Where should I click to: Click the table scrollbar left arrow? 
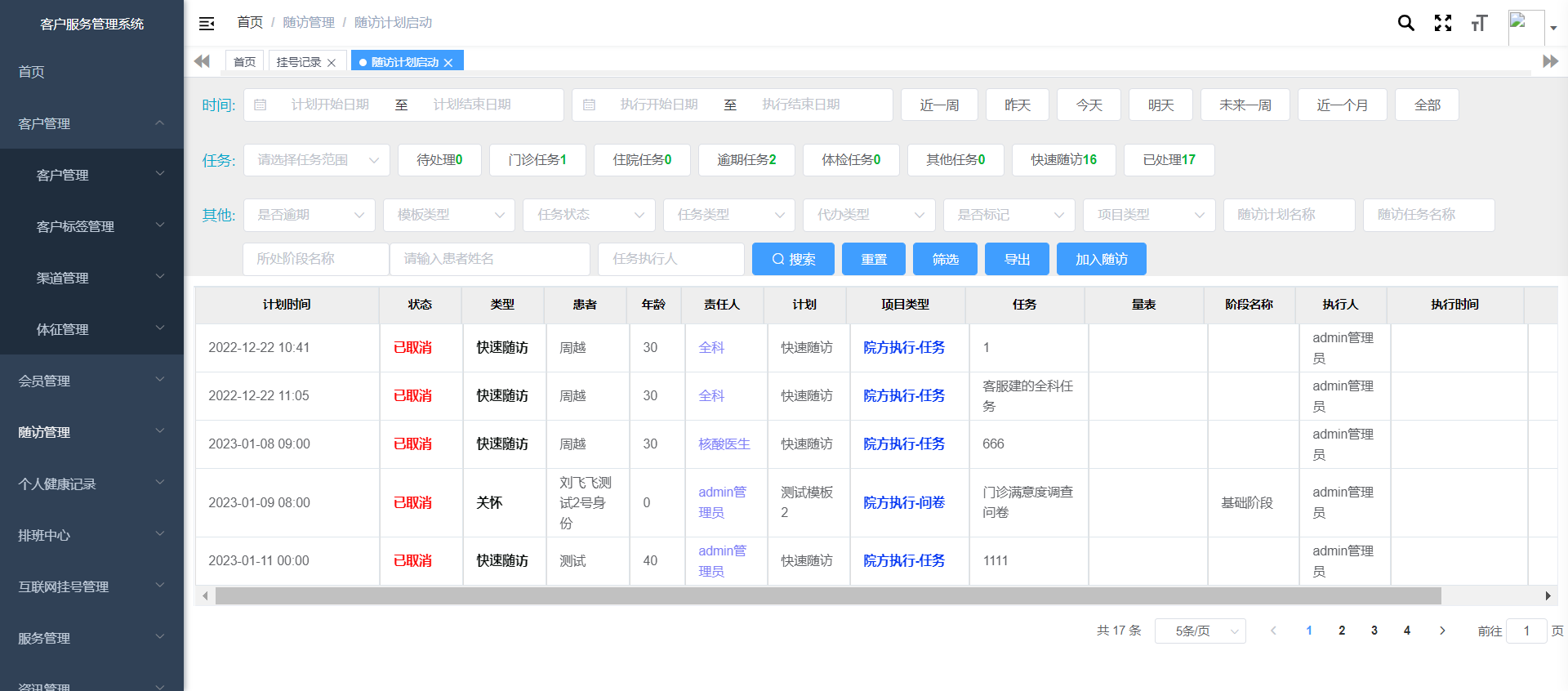(x=205, y=596)
